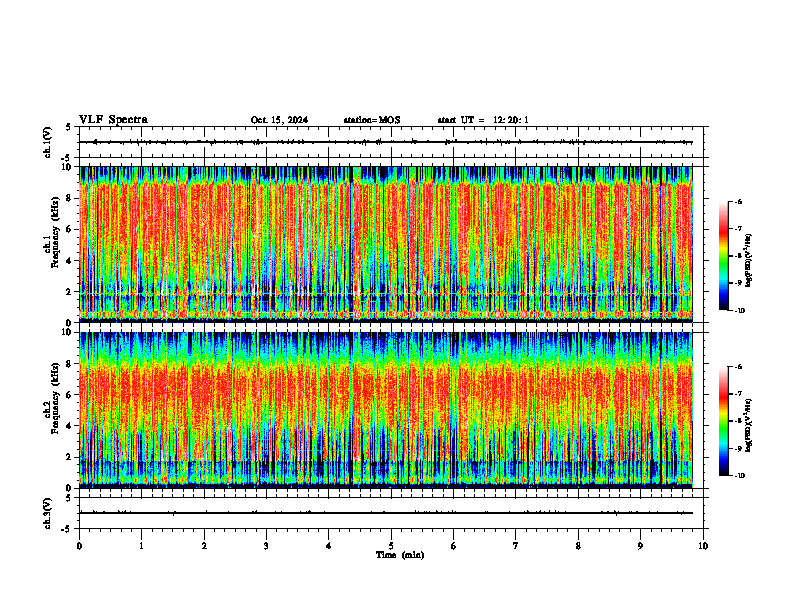
Task: Click time axis tick label "4"
Action: tap(329, 546)
